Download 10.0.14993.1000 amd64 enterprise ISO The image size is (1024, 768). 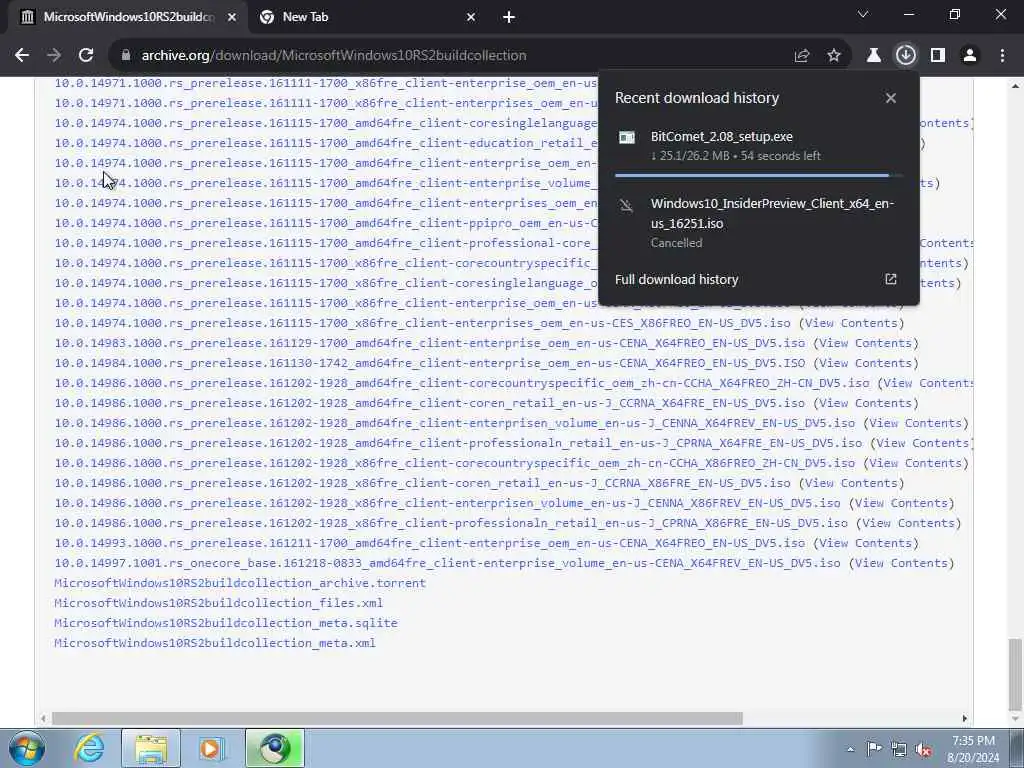(x=430, y=543)
